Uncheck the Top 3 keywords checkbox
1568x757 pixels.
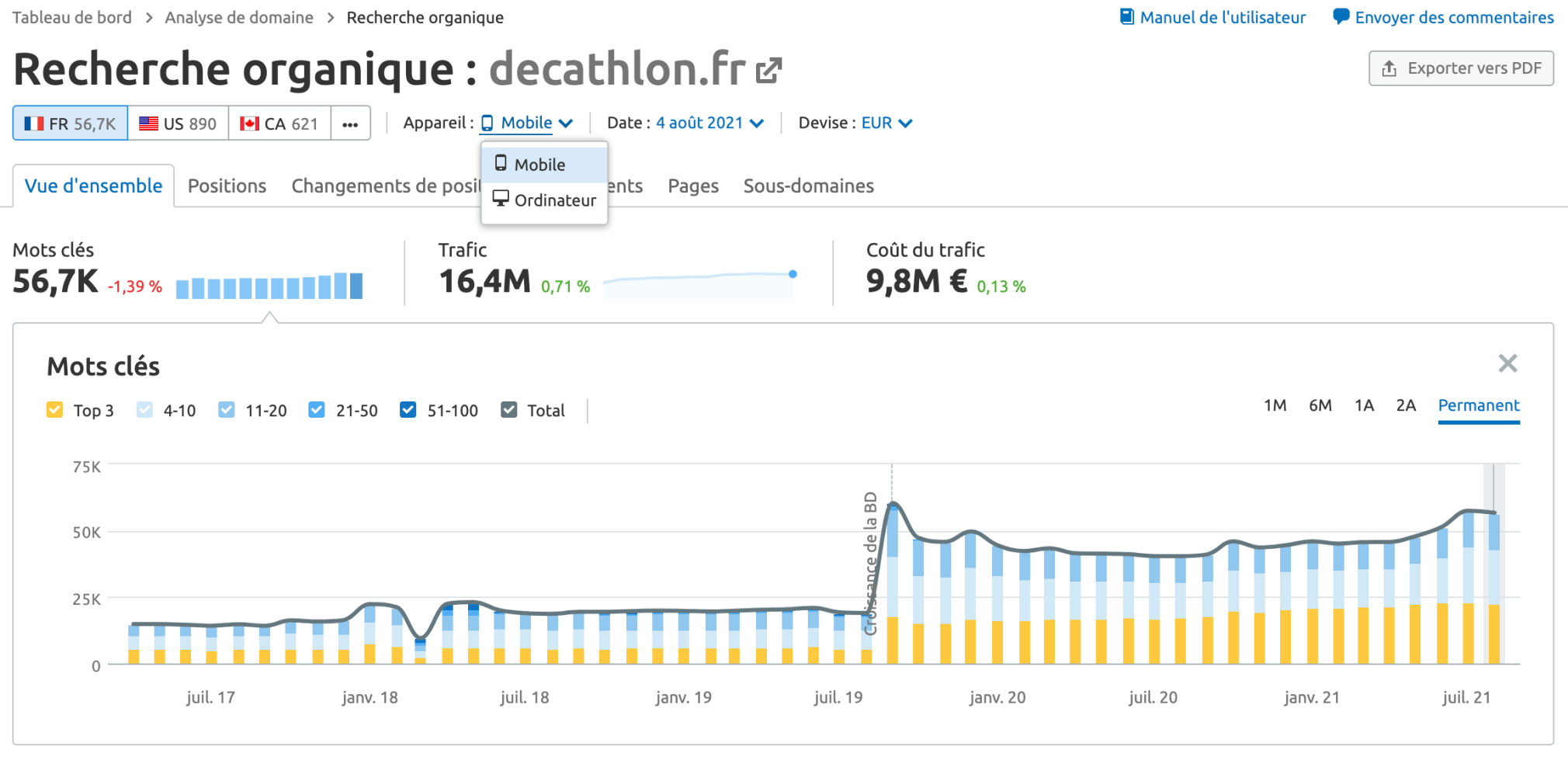54,410
